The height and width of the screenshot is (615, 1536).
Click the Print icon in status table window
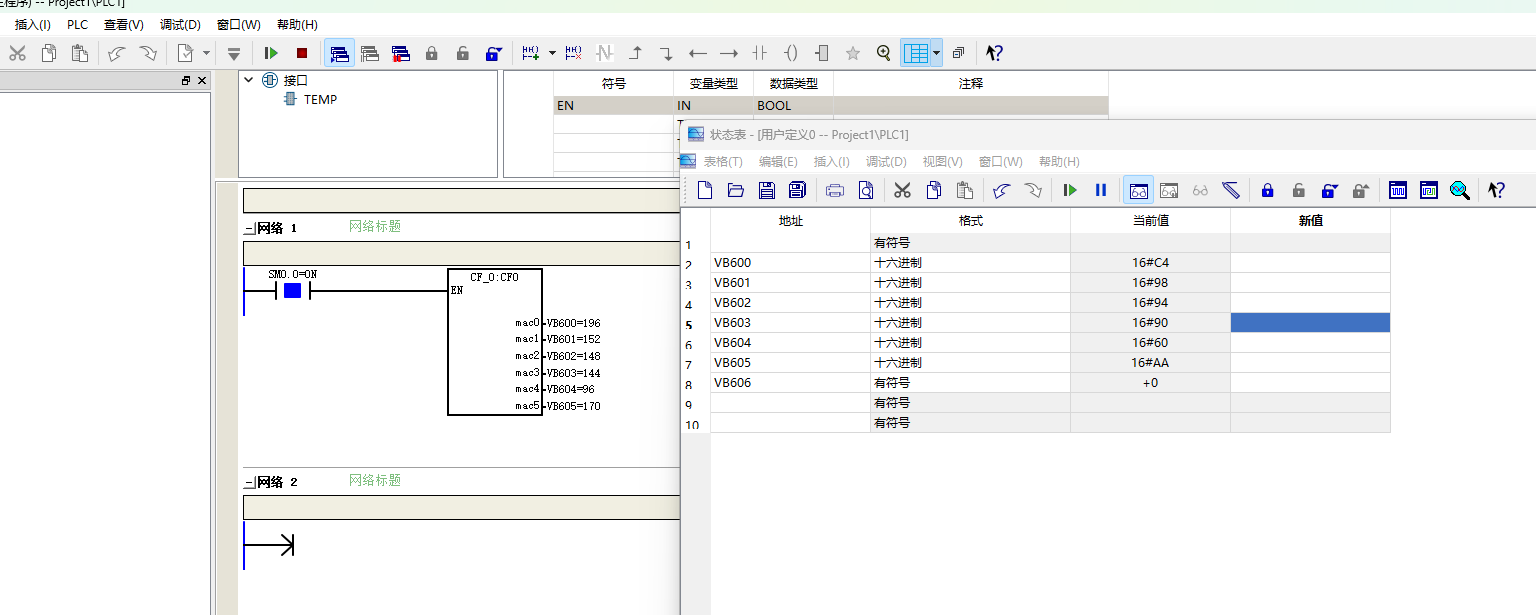coord(835,190)
